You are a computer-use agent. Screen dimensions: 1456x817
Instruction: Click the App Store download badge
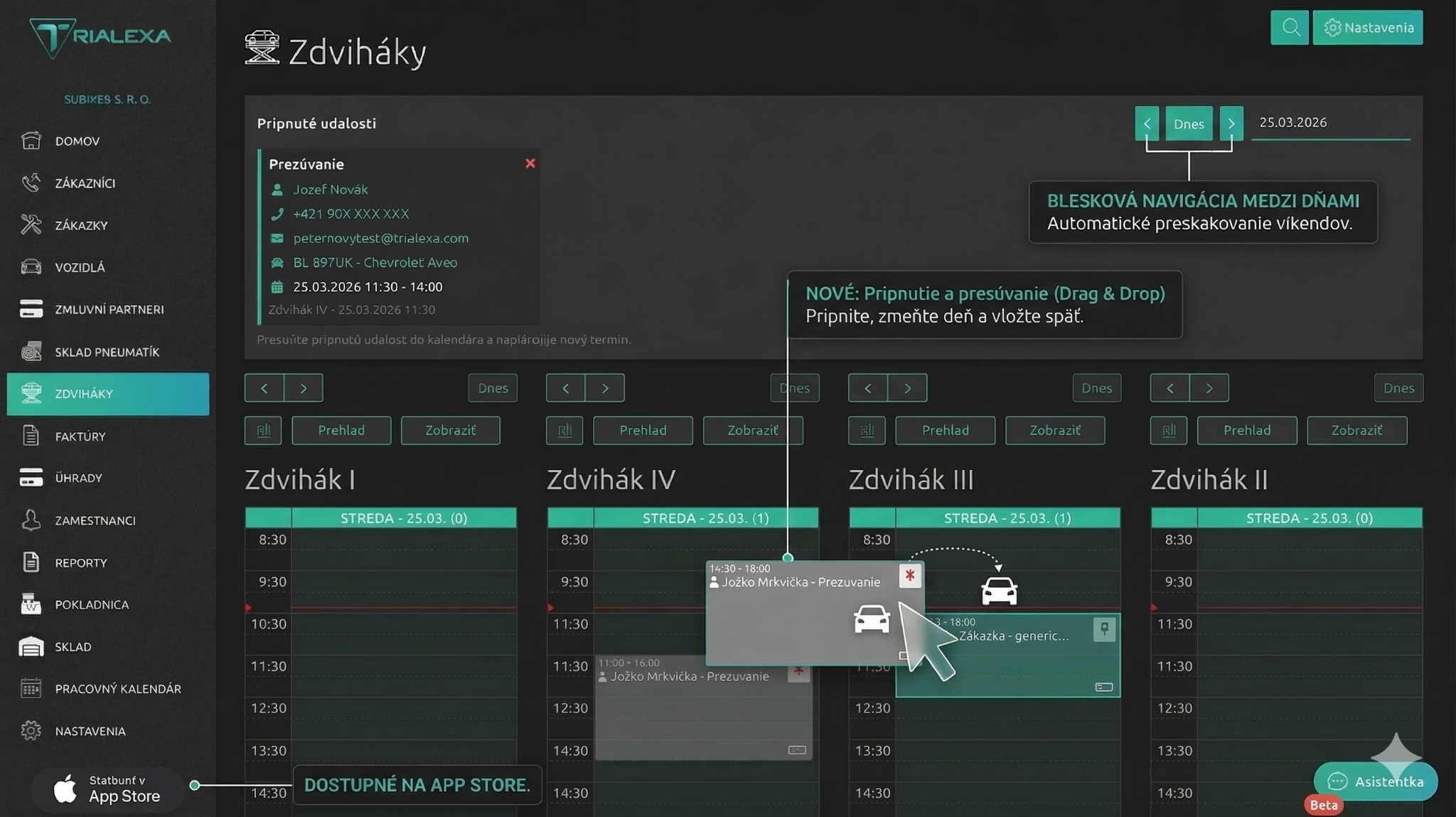108,789
